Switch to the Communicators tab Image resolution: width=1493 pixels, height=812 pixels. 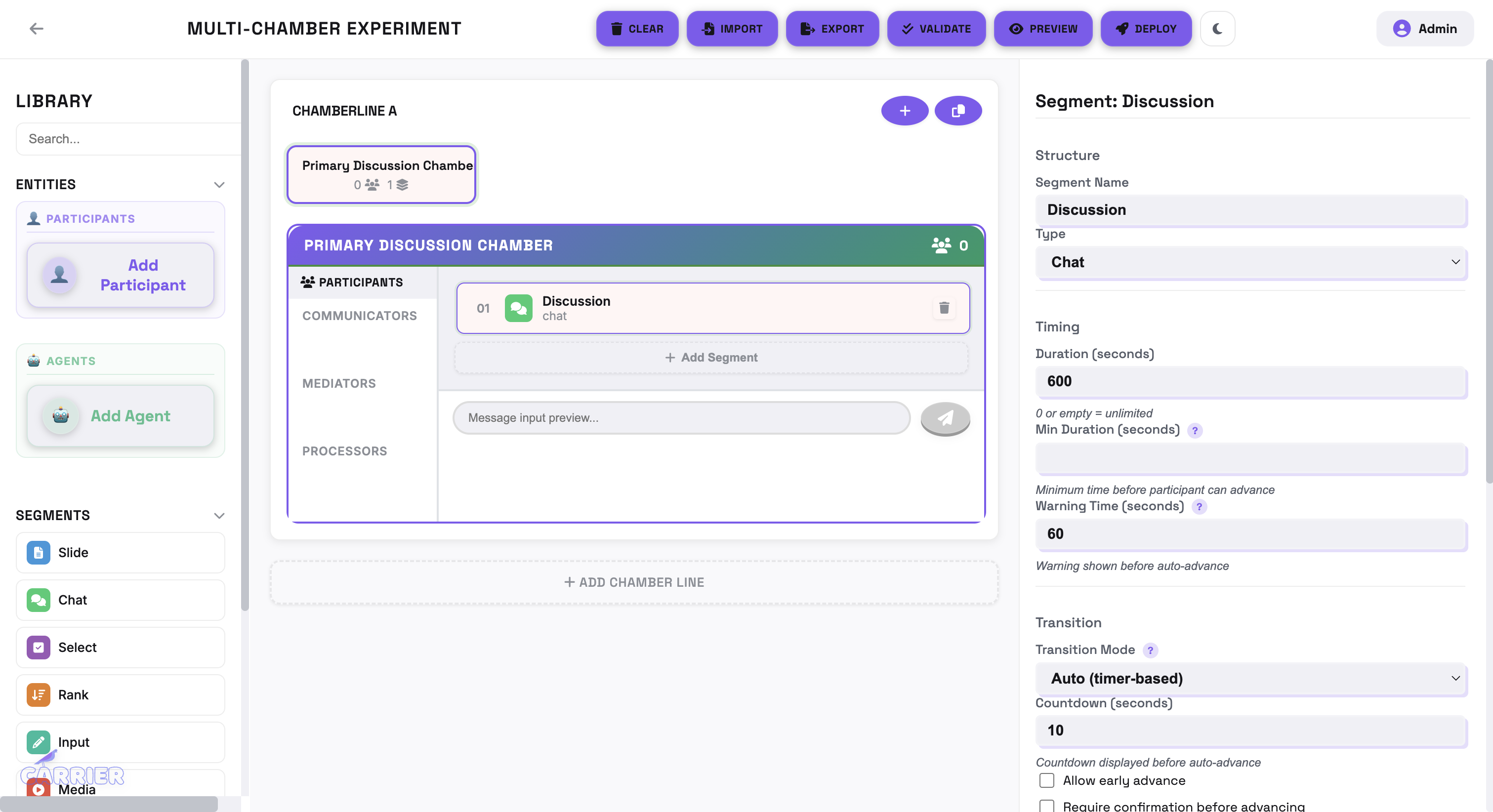tap(359, 316)
